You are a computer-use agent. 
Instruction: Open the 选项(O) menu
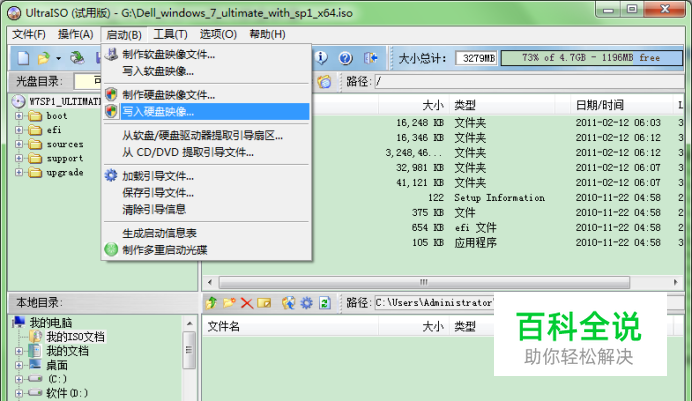point(218,34)
